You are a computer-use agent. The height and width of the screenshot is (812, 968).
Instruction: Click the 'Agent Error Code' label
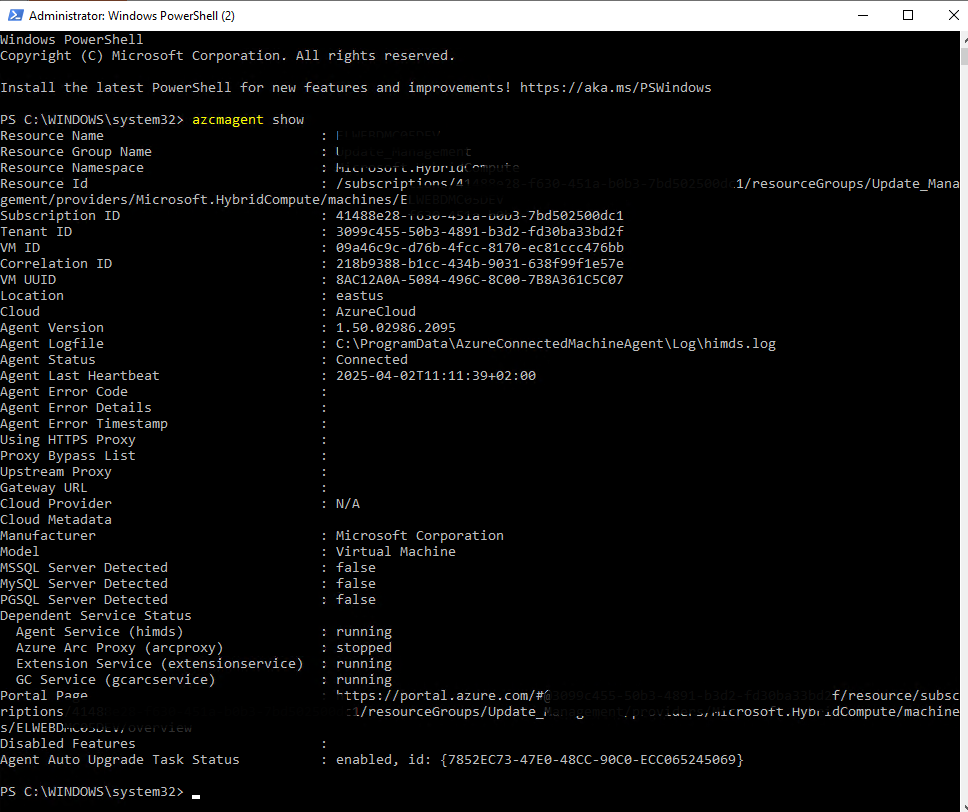coord(64,392)
